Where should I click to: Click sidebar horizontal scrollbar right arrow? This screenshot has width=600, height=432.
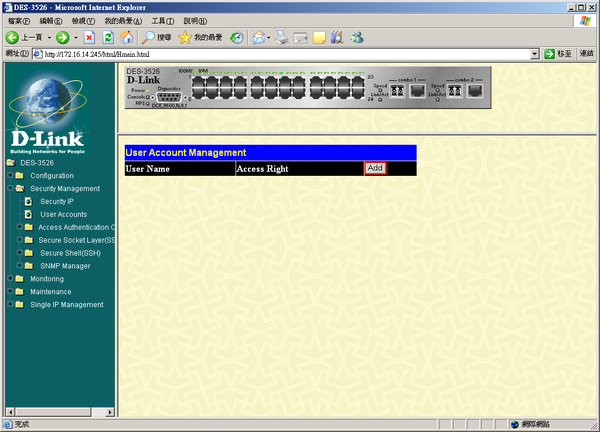[x=110, y=412]
